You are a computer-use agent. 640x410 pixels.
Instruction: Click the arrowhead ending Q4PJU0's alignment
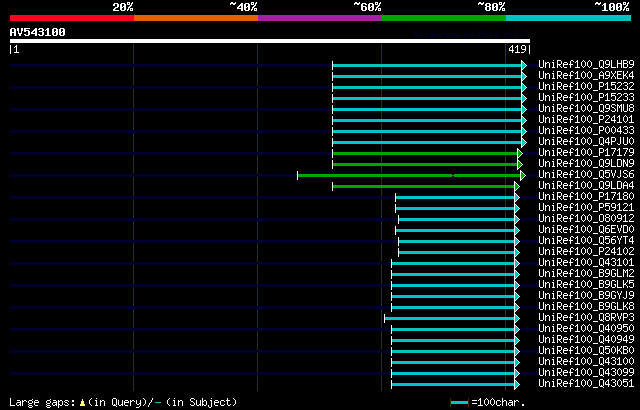coord(524,142)
